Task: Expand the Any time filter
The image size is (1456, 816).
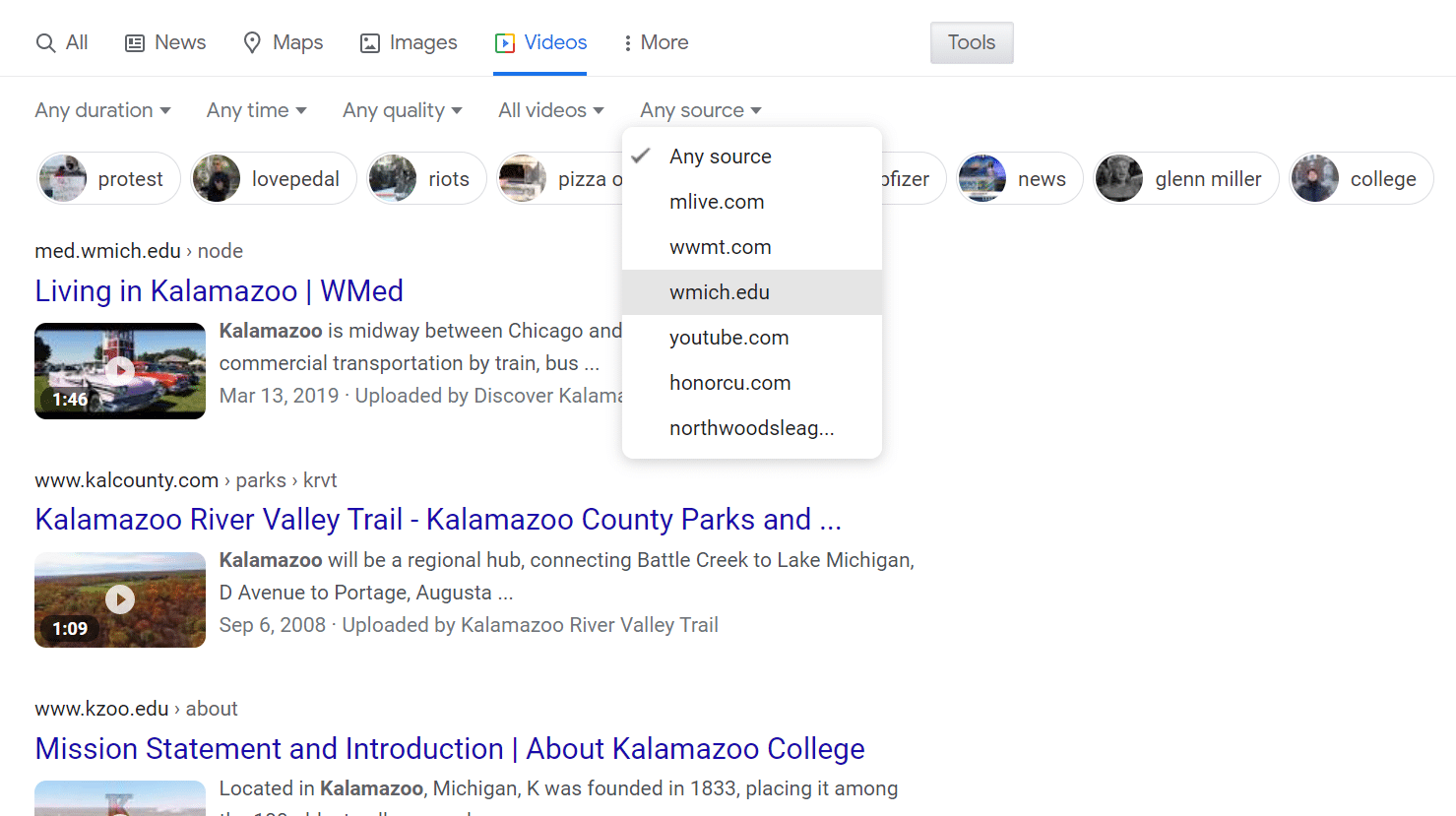Action: click(x=255, y=110)
